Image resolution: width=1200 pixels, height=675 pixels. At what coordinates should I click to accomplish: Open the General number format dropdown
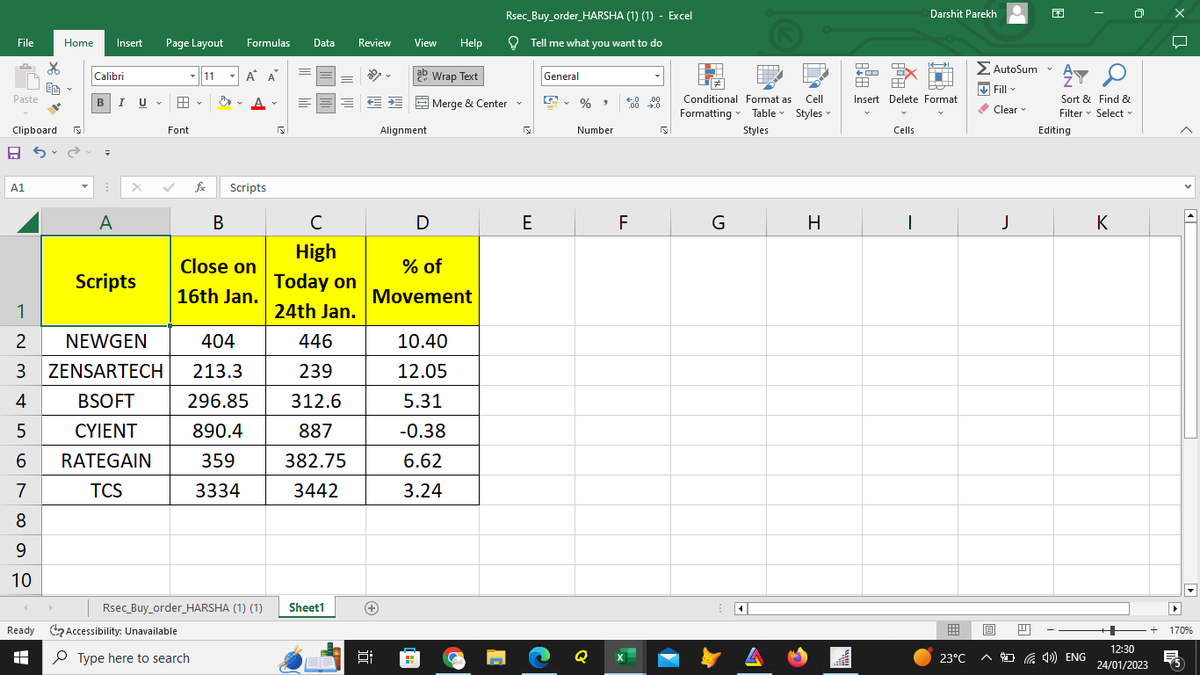[658, 76]
